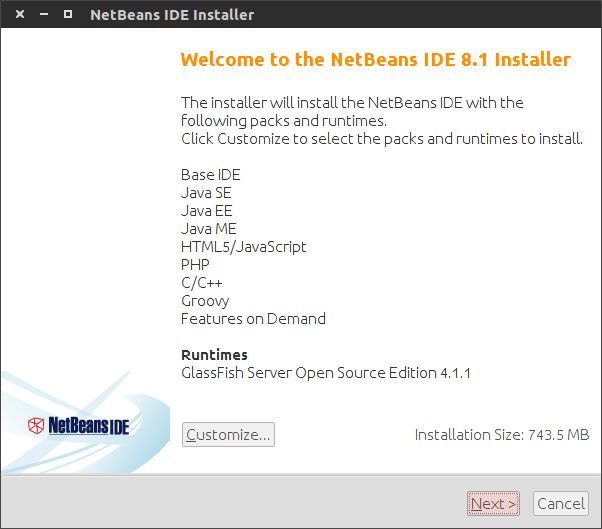Viewport: 602px width, 529px height.
Task: Select the 'Java EE' pack text
Action: point(207,211)
